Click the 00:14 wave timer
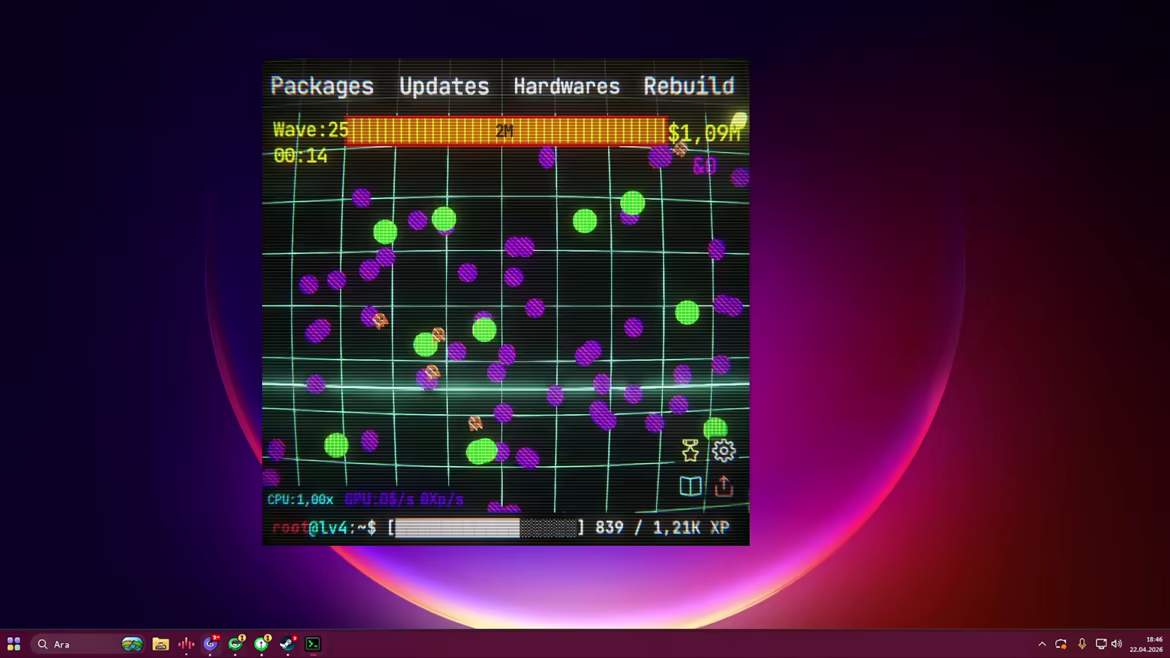The height and width of the screenshot is (658, 1170). click(300, 156)
